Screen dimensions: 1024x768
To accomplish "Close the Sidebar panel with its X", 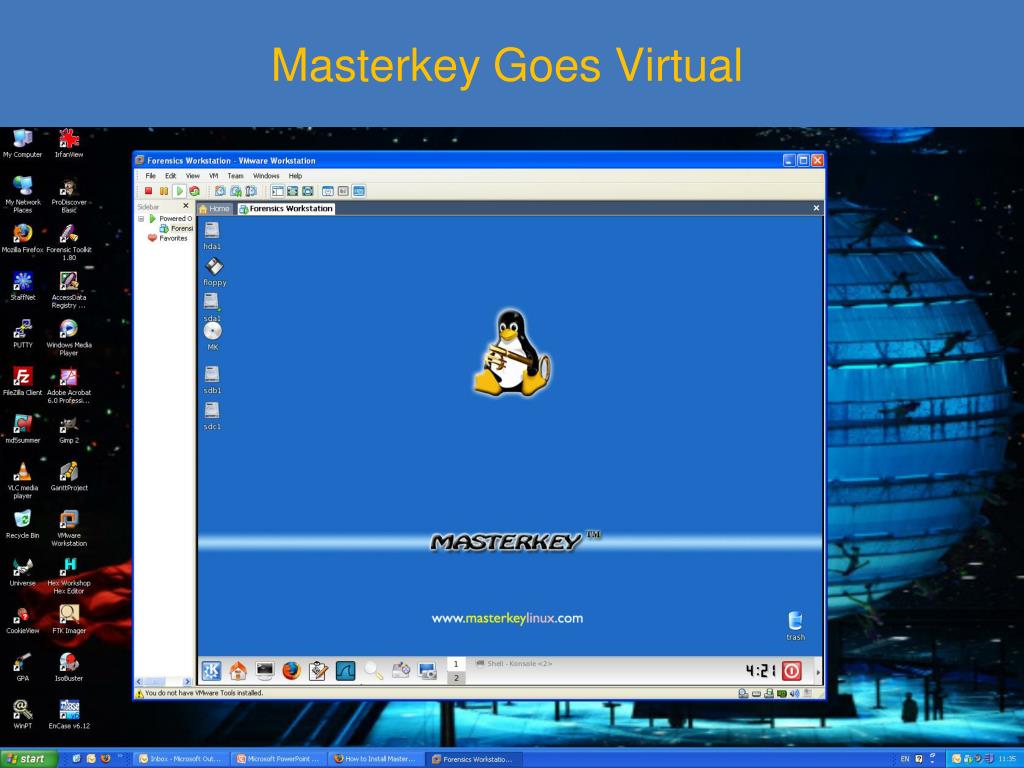I will click(x=185, y=206).
